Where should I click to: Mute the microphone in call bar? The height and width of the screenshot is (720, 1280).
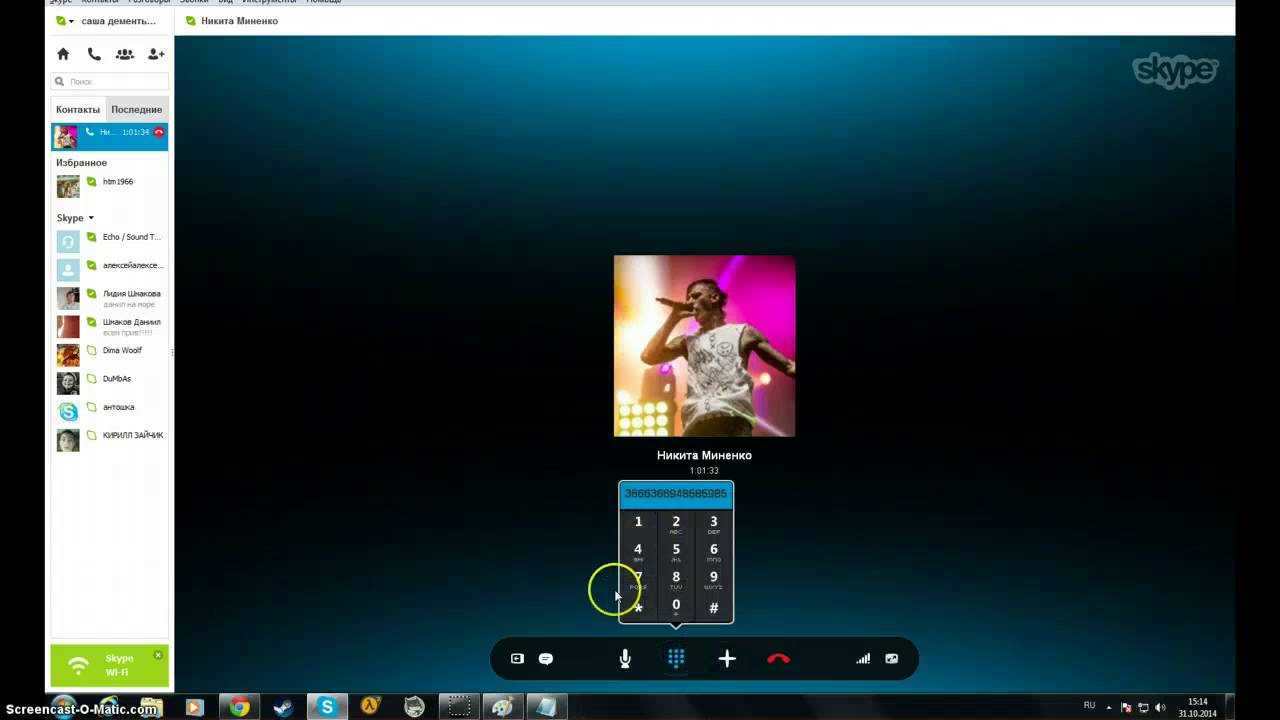(x=625, y=658)
